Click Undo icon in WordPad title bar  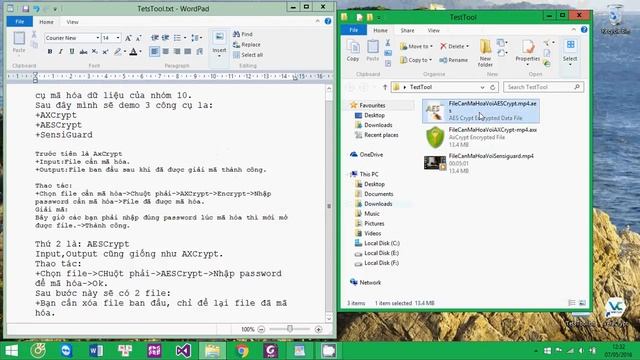(x=36, y=9)
